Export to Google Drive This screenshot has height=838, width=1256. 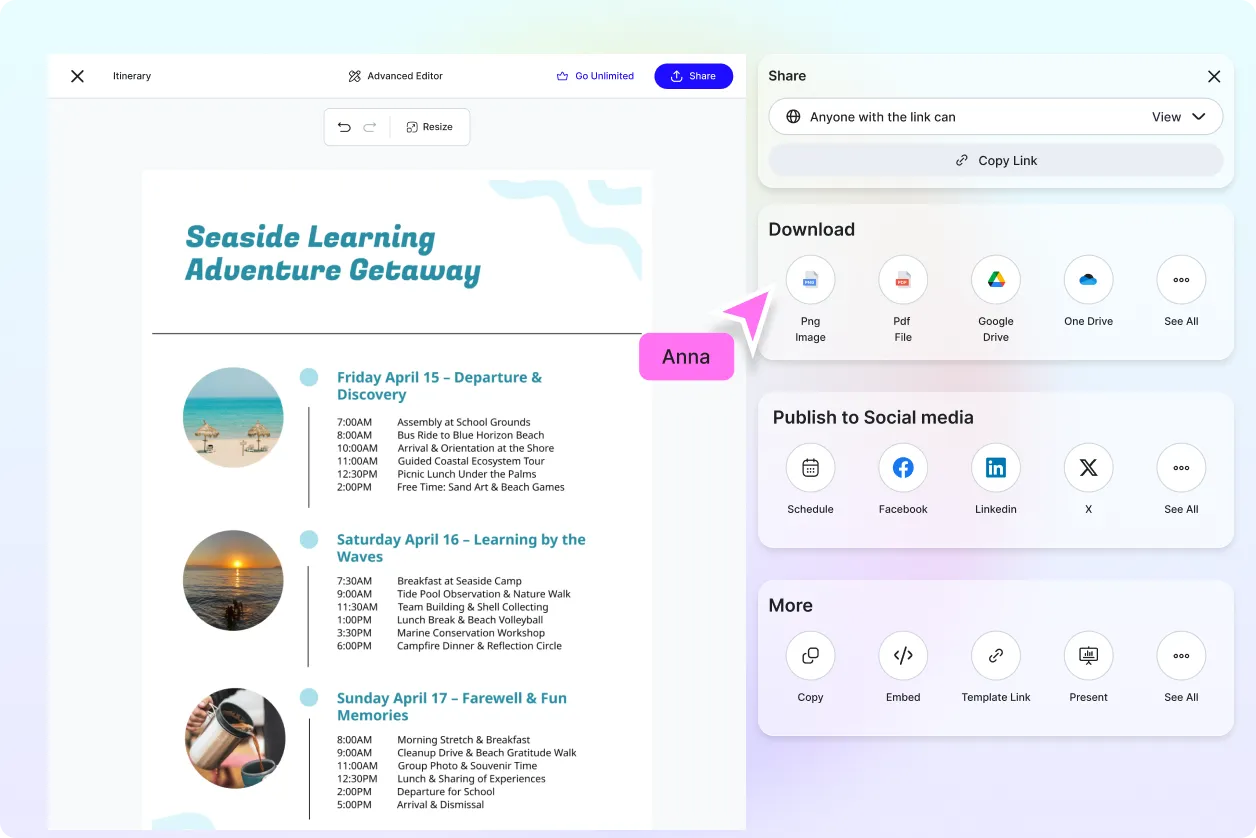click(x=995, y=280)
